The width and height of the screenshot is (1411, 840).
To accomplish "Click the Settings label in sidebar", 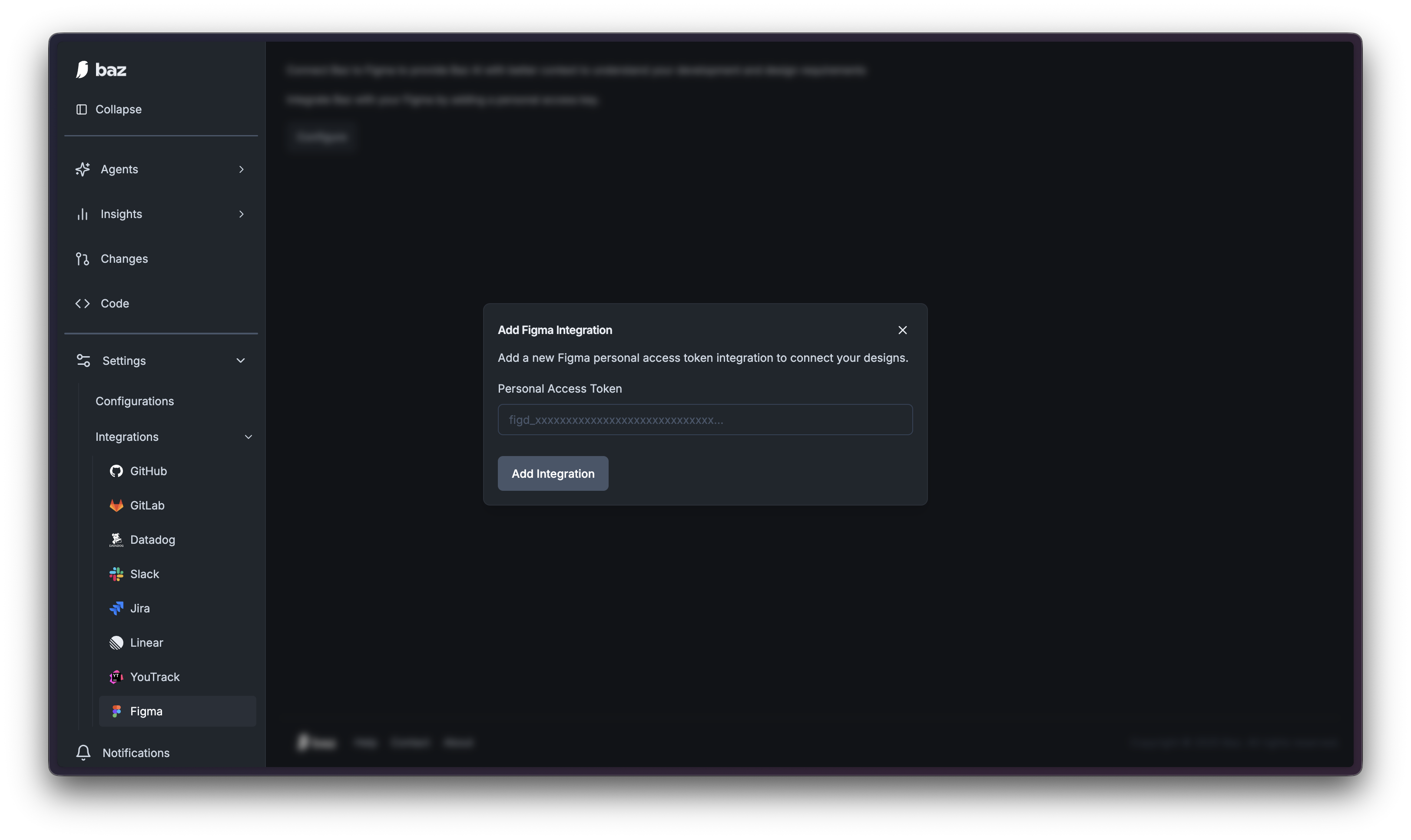I will coord(124,360).
